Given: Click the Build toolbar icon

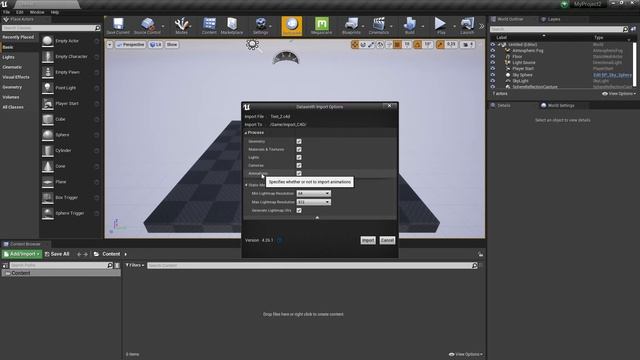Looking at the screenshot, I should coord(409,24).
